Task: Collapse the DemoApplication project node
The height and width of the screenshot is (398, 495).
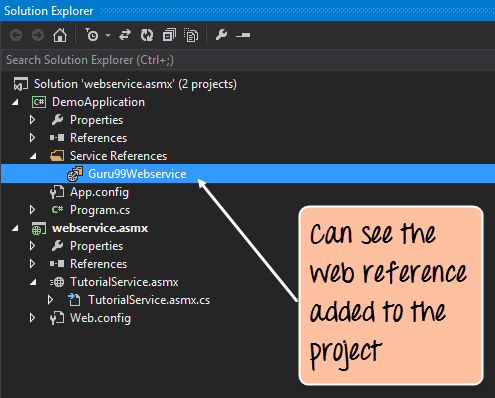Action: [15, 102]
